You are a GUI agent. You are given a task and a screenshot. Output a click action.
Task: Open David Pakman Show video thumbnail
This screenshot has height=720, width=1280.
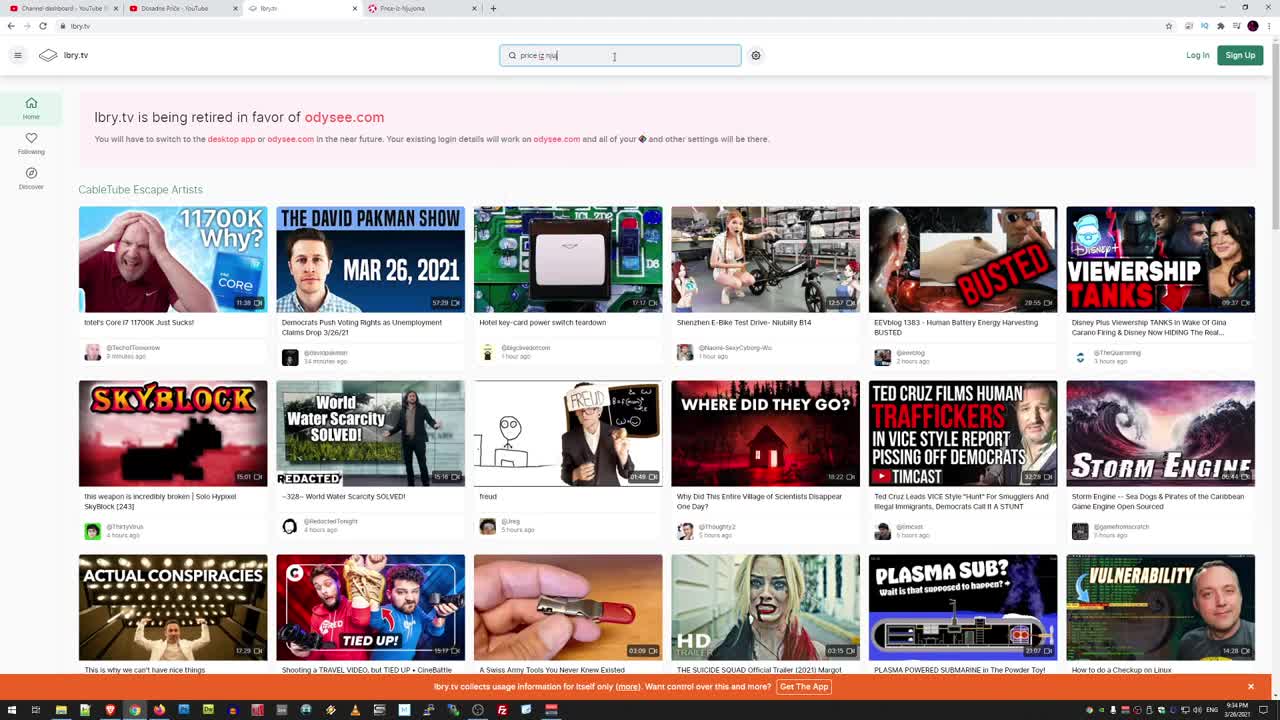pyautogui.click(x=370, y=259)
